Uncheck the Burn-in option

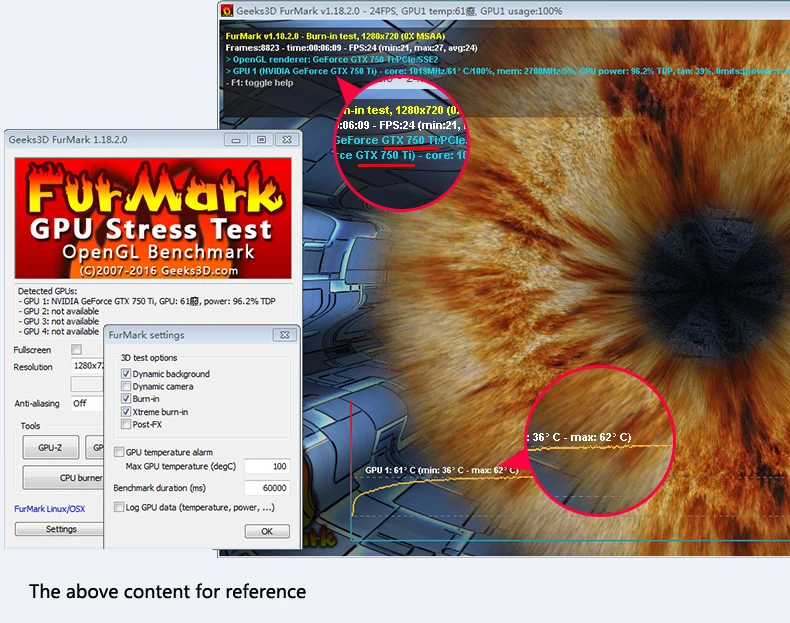126,399
